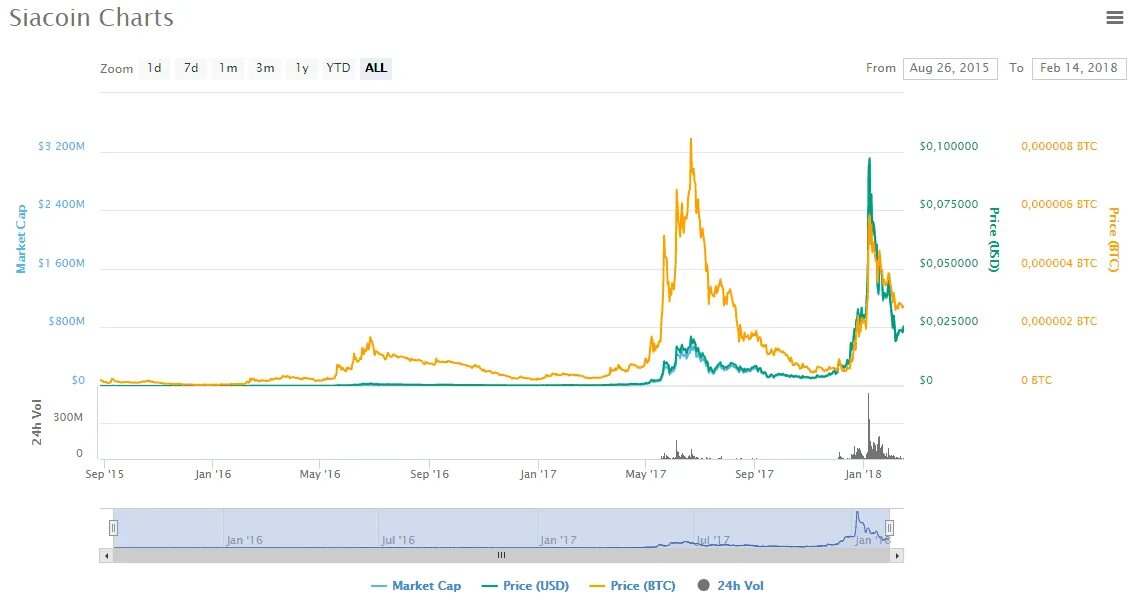Grab the right navigator range handle

889,528
